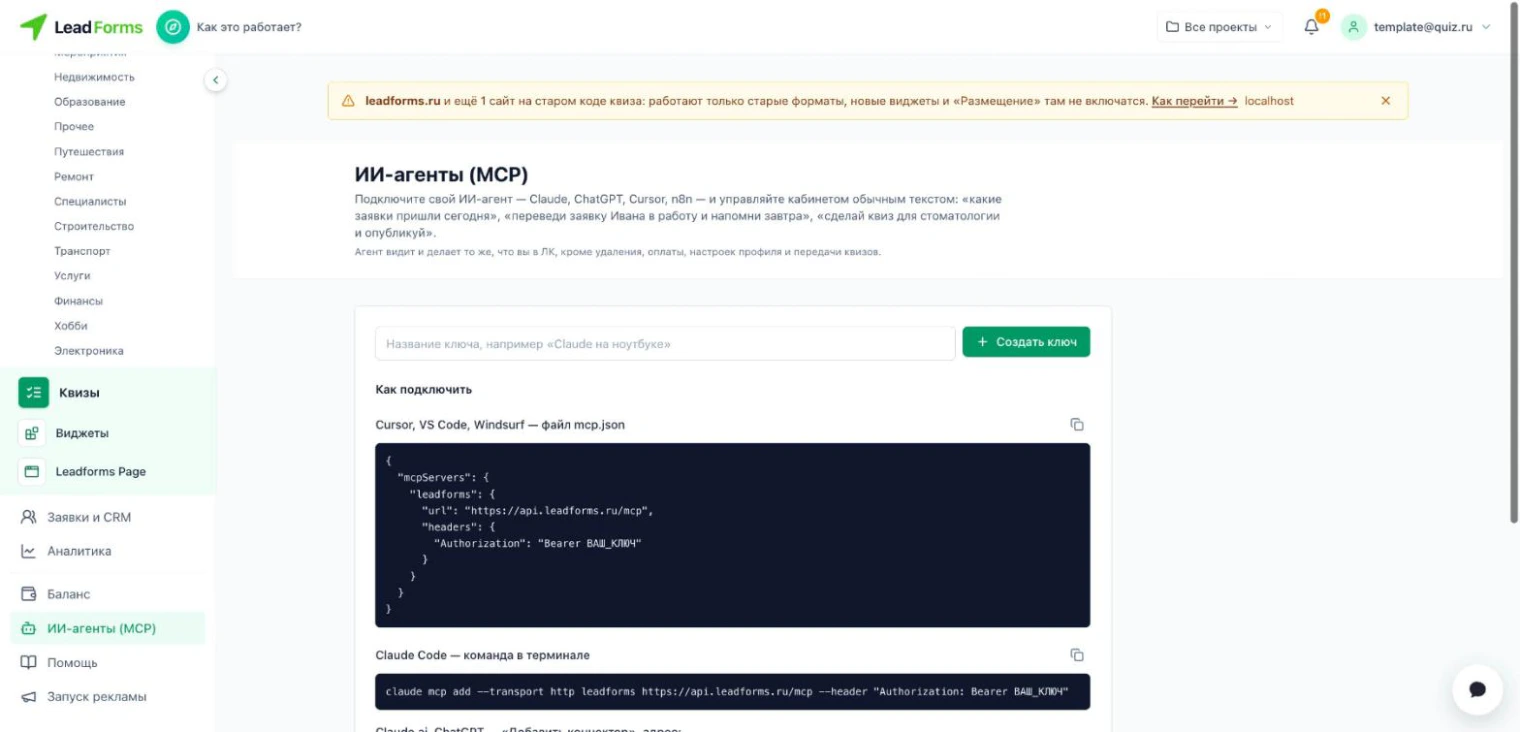Viewport: 1520px width, 732px height.
Task: Select the Путешествия category
Action: 89,152
